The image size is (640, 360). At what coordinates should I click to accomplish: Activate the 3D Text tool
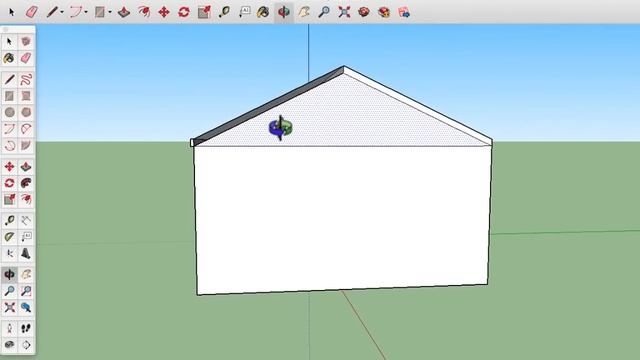pyautogui.click(x=26, y=253)
